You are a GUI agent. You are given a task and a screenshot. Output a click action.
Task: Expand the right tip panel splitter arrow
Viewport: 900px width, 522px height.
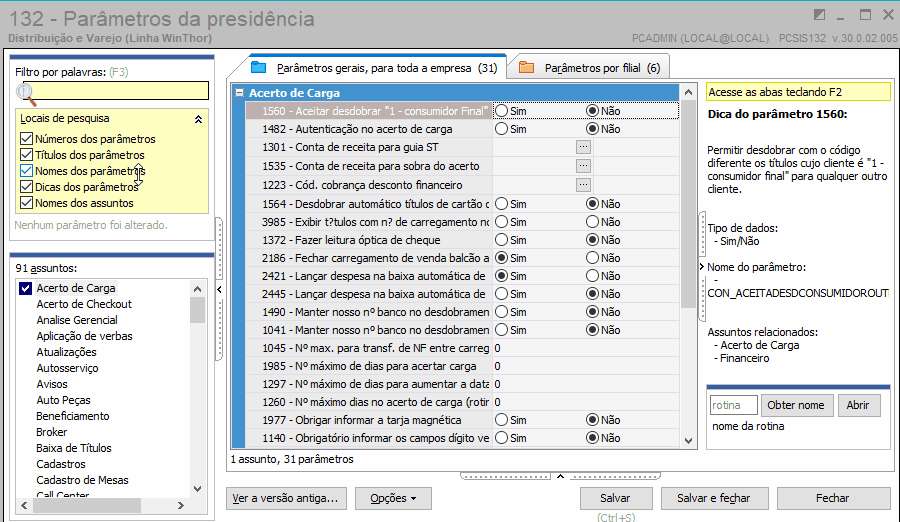(x=701, y=266)
